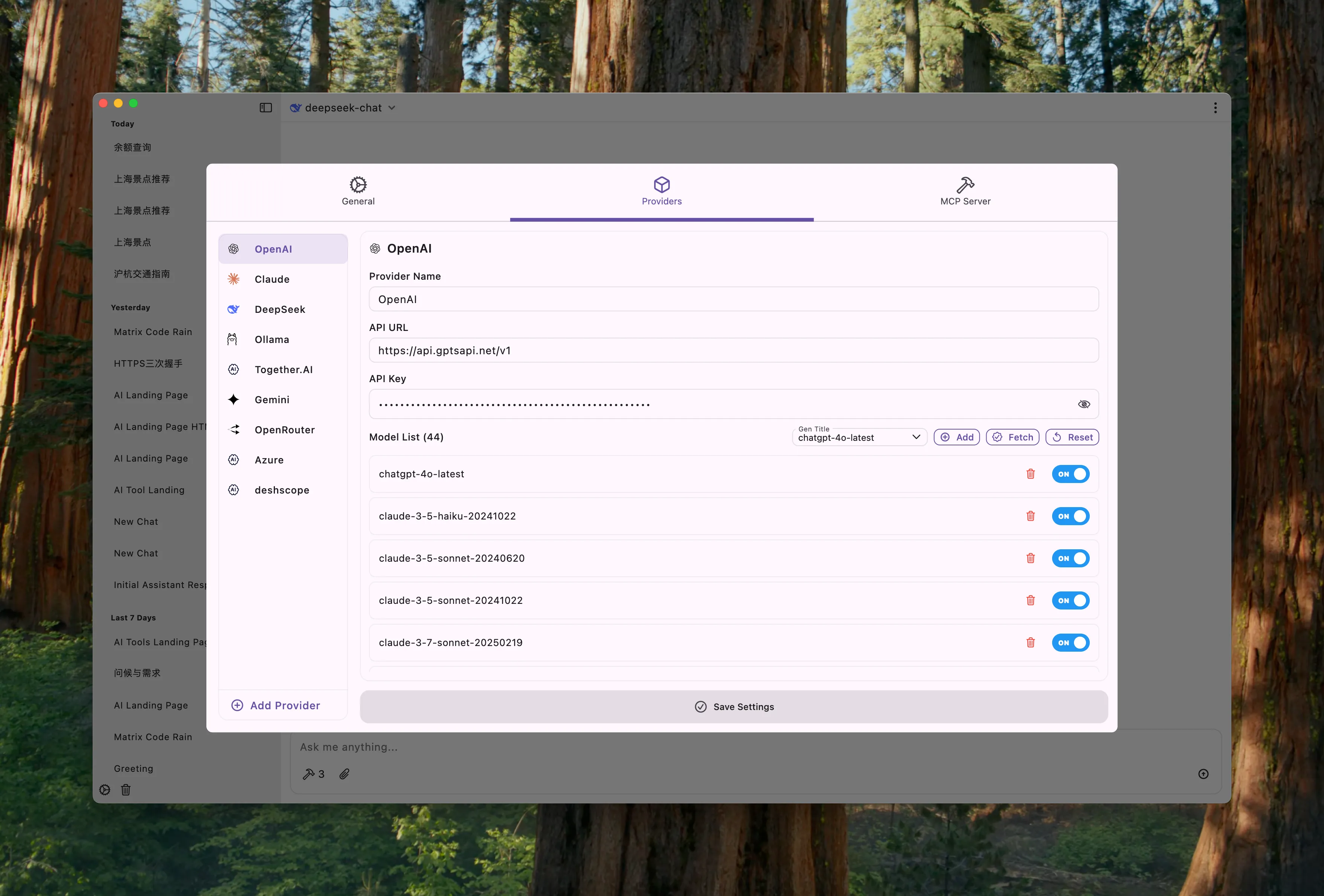Show API key with eye icon
Viewport: 1324px width, 896px height.
(1084, 404)
